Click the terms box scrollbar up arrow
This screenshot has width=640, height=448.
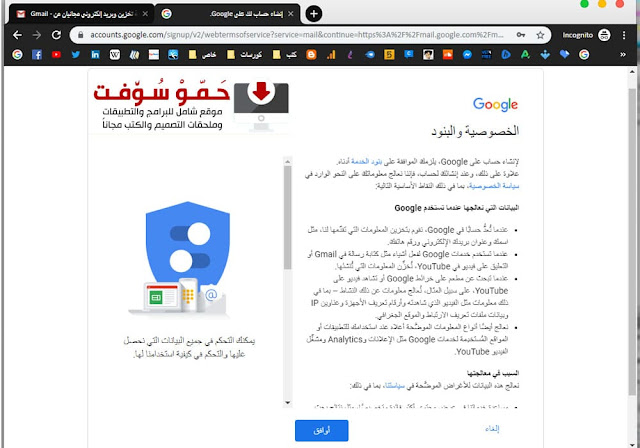287,161
